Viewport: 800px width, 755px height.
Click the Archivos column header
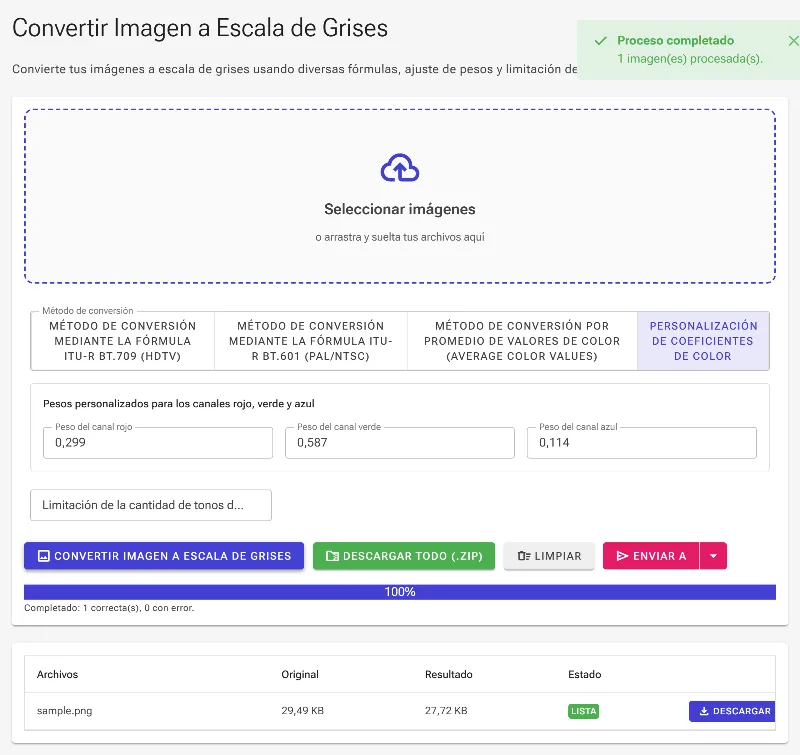click(57, 674)
